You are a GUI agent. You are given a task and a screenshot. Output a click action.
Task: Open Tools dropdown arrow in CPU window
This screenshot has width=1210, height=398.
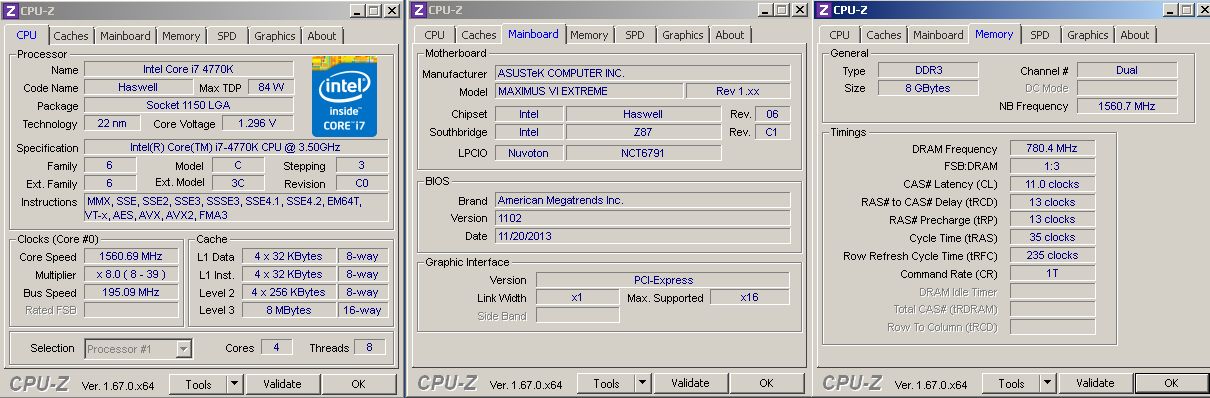235,384
